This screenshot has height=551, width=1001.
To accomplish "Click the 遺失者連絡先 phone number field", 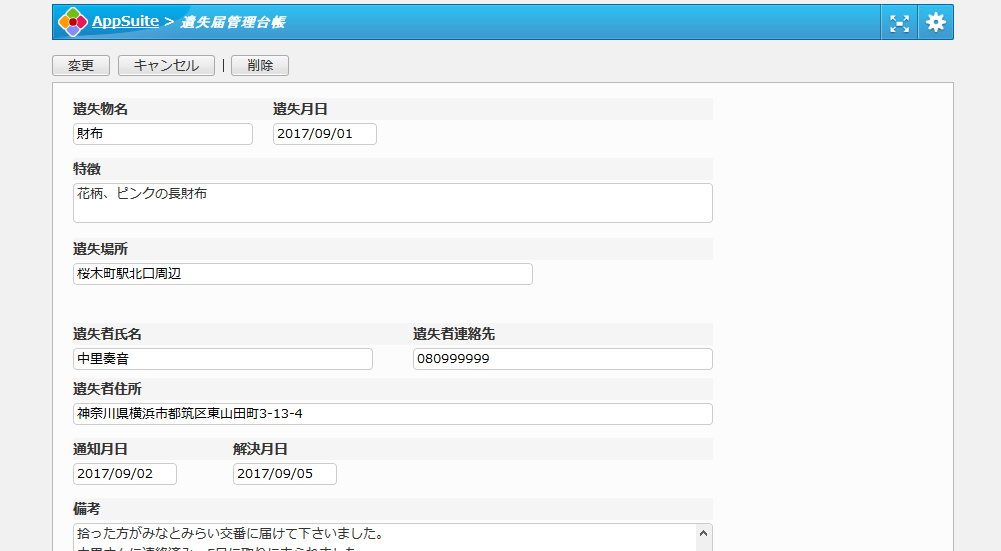I will coord(562,359).
